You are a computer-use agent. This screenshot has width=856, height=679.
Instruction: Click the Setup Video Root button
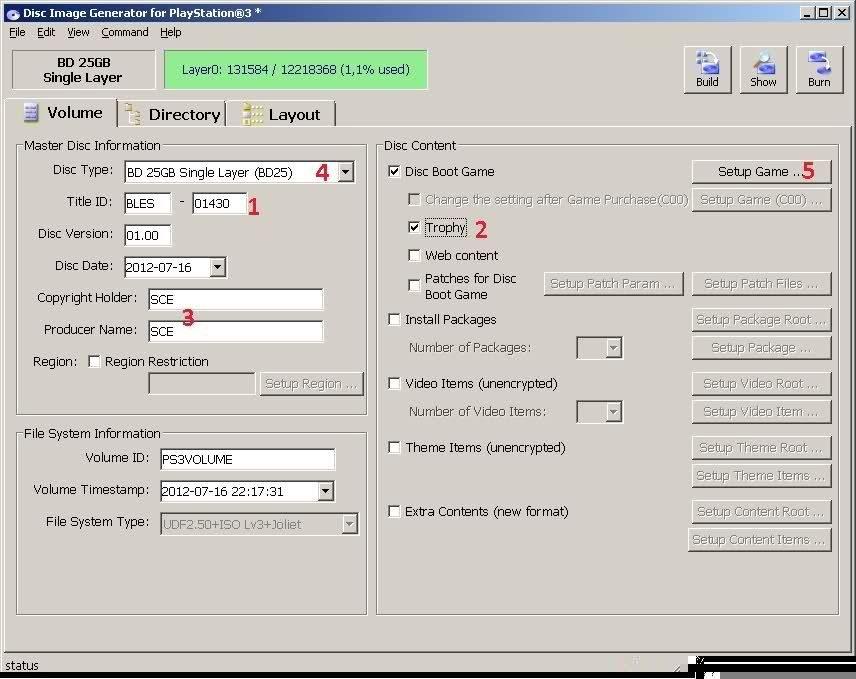762,384
